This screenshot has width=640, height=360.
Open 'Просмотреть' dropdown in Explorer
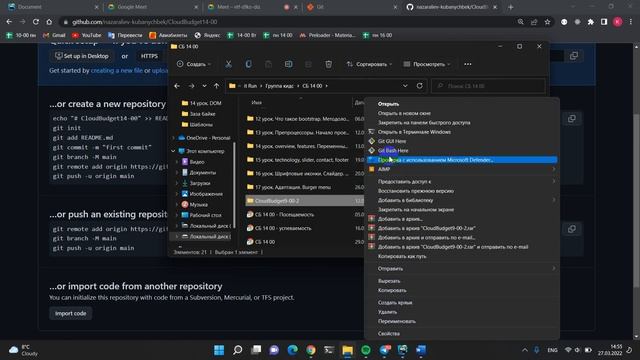[x=427, y=64]
